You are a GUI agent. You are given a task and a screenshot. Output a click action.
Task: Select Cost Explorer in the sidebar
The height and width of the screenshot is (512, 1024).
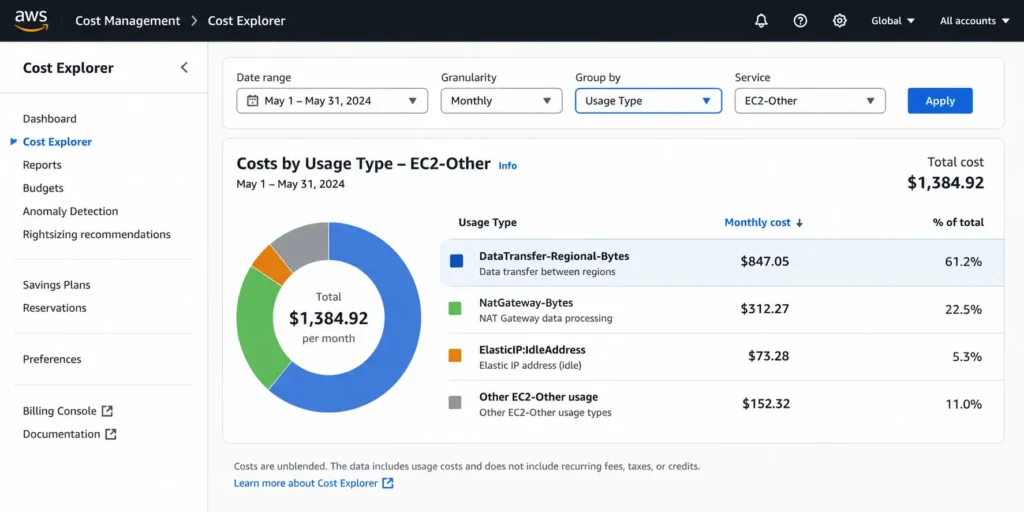click(57, 142)
